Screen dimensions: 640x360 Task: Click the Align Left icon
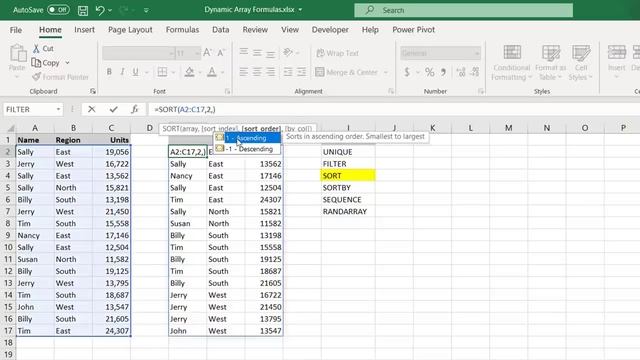244,72
